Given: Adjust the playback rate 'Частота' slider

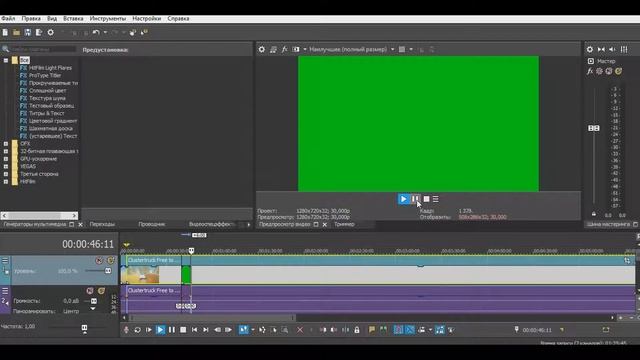Looking at the screenshot, I should (84, 328).
